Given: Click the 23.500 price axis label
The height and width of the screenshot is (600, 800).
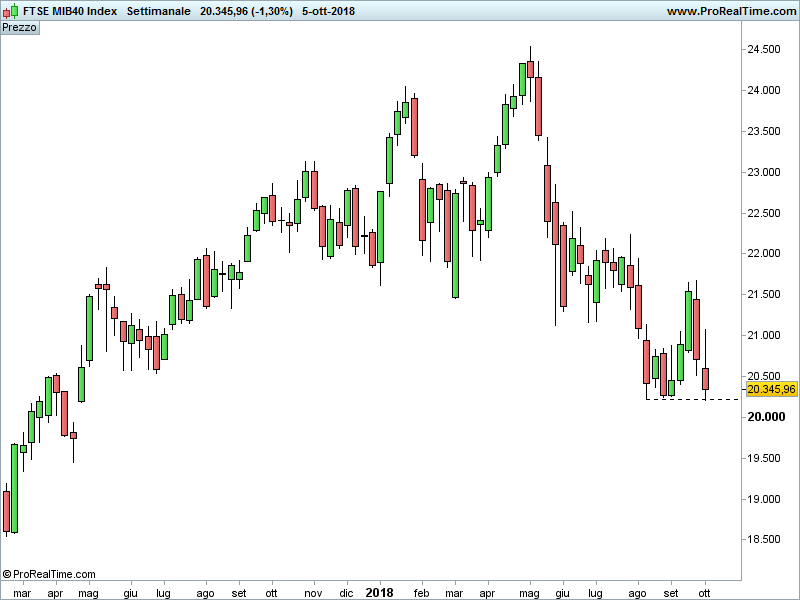Looking at the screenshot, I should [x=764, y=131].
